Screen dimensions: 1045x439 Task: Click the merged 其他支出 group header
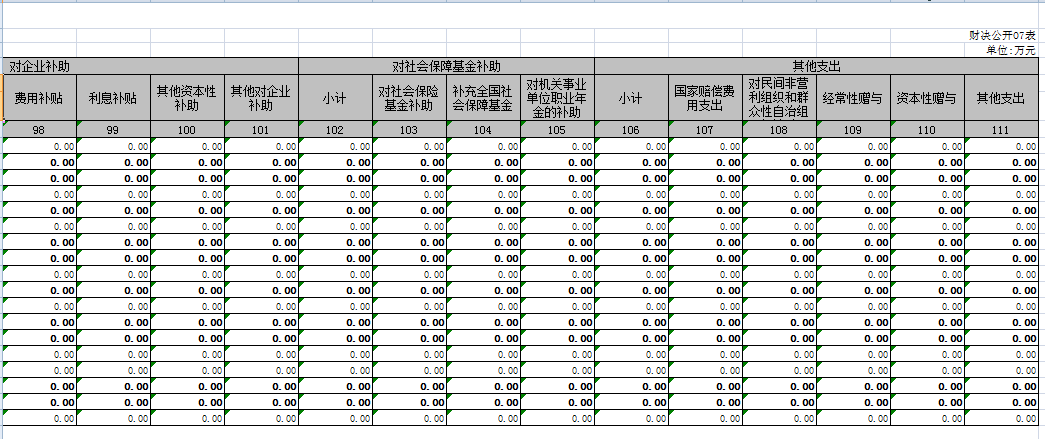816,66
